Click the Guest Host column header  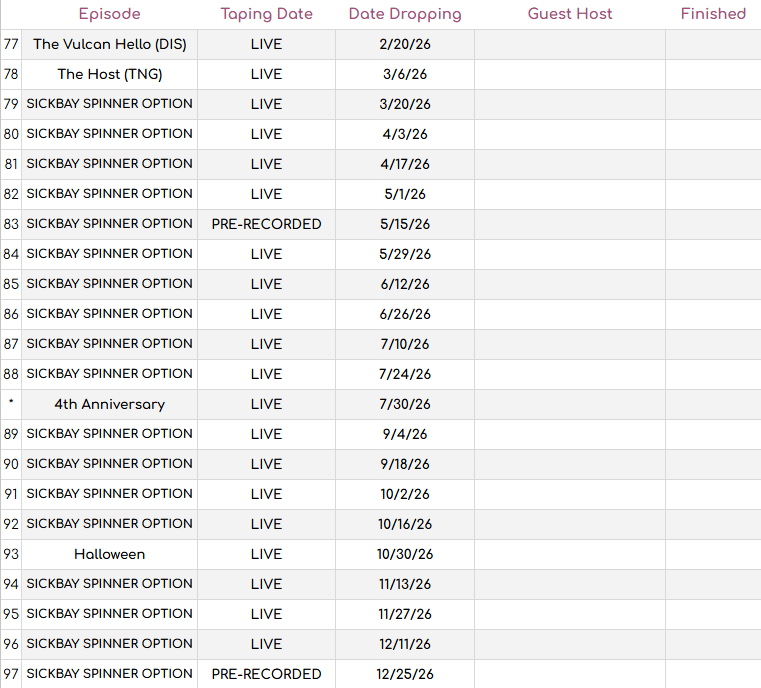click(x=570, y=14)
